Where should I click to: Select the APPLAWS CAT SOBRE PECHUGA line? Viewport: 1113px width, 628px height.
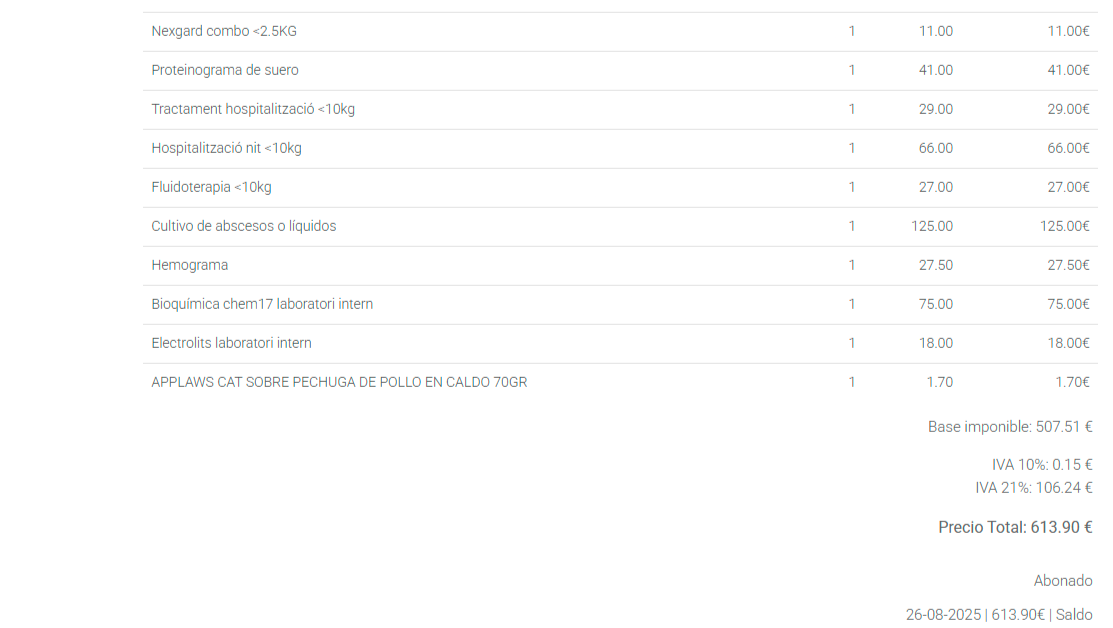click(x=339, y=382)
